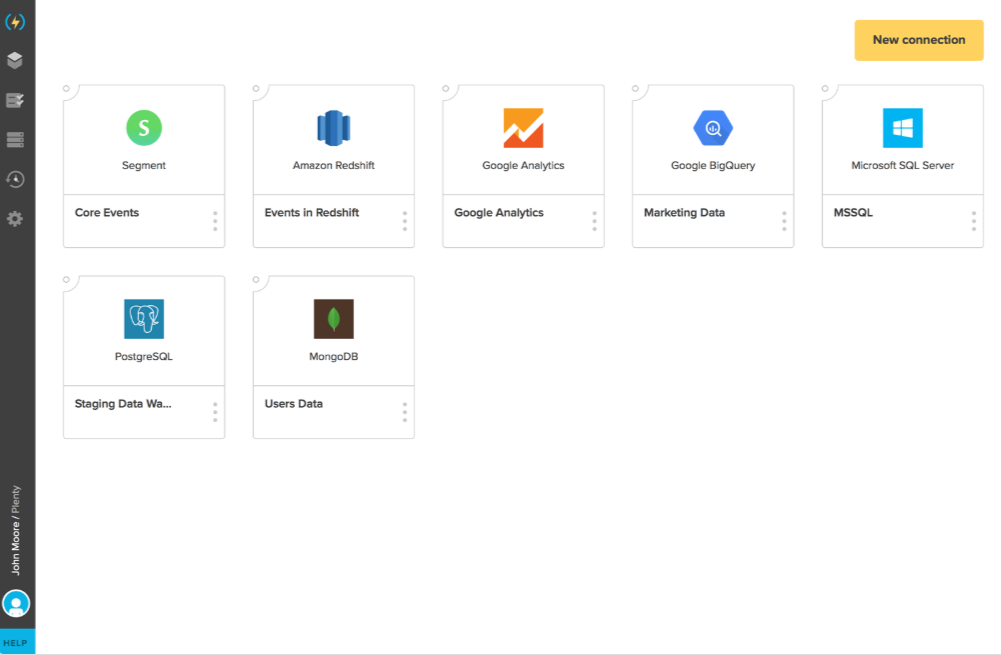Select the Core Events card circle
Screen dimensions: 1001x655
[66, 89]
